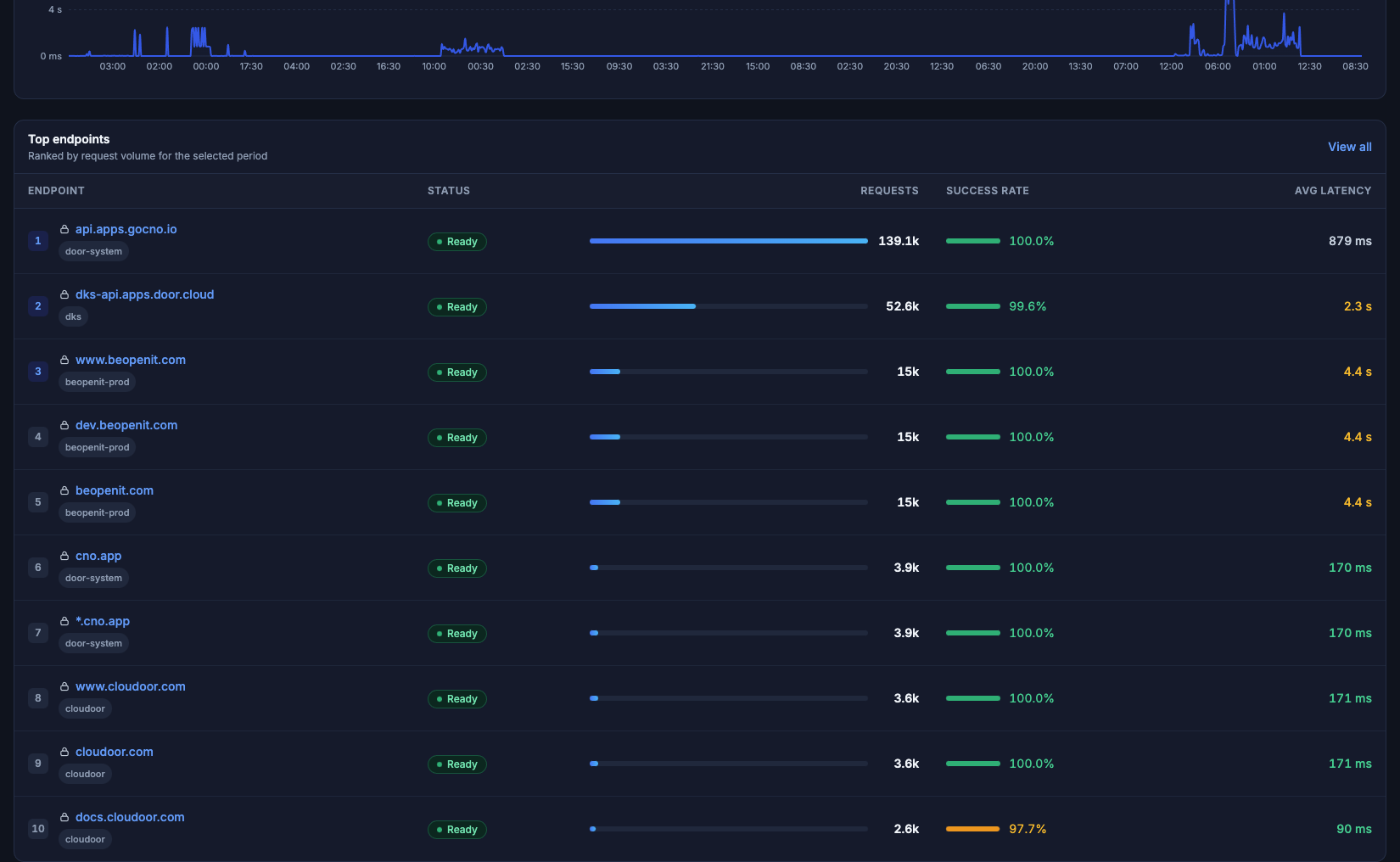Open dev.beopenit.com endpoint link

click(126, 425)
